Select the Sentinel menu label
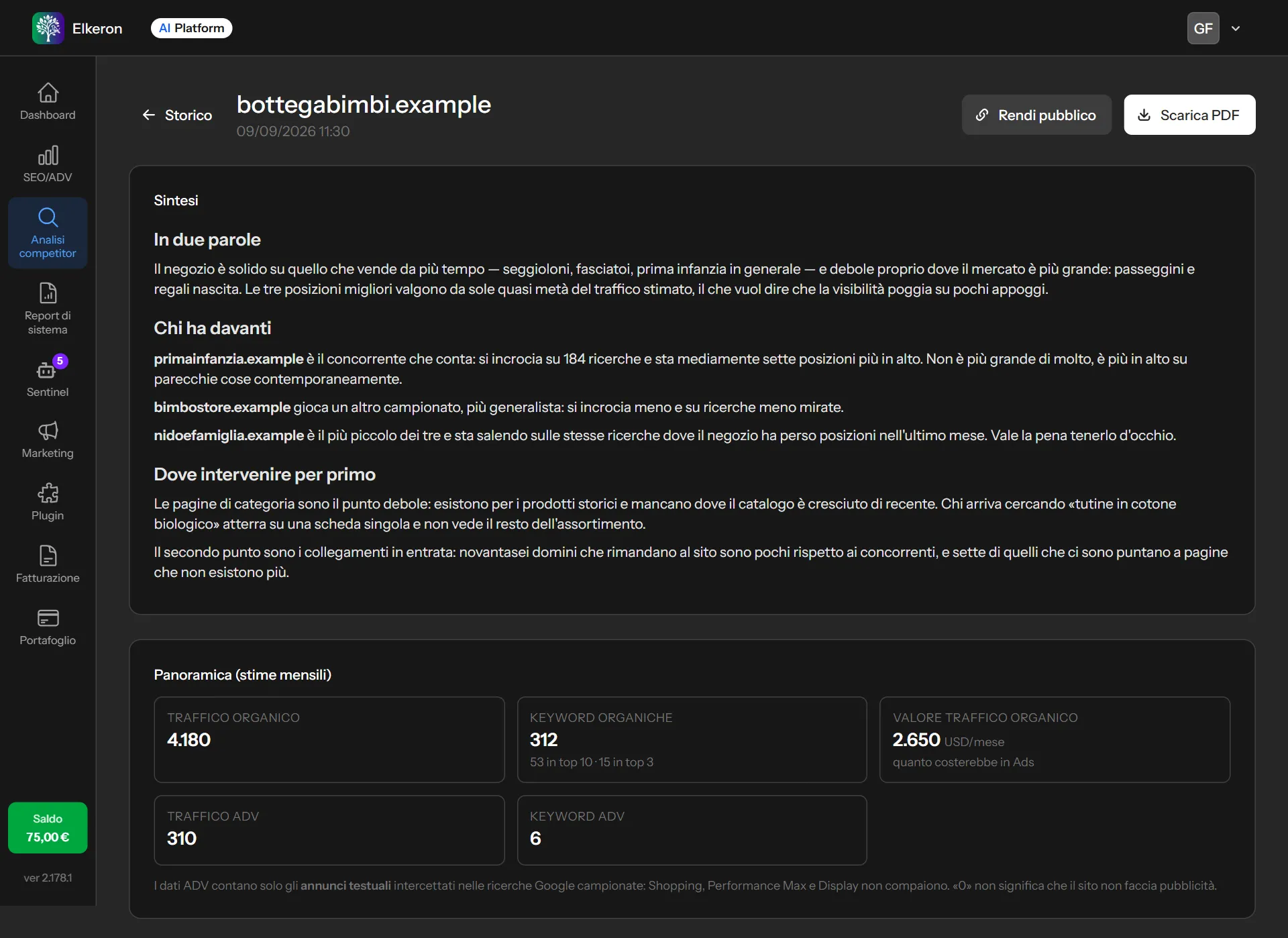 [x=48, y=392]
